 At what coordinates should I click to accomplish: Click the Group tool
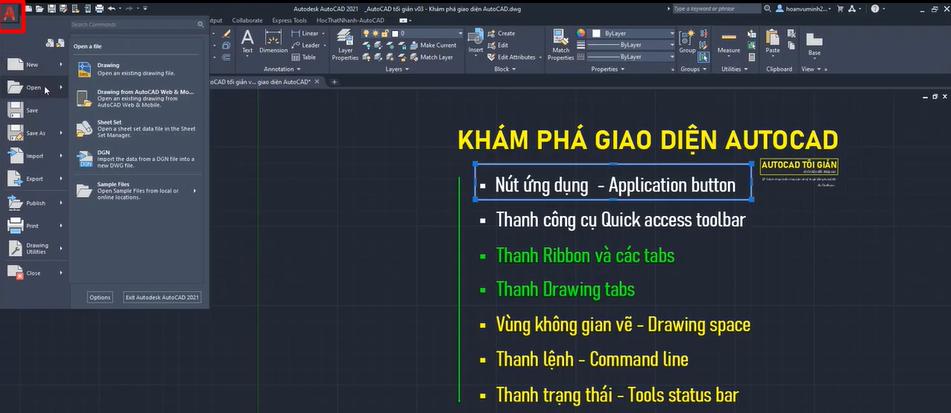coord(687,42)
